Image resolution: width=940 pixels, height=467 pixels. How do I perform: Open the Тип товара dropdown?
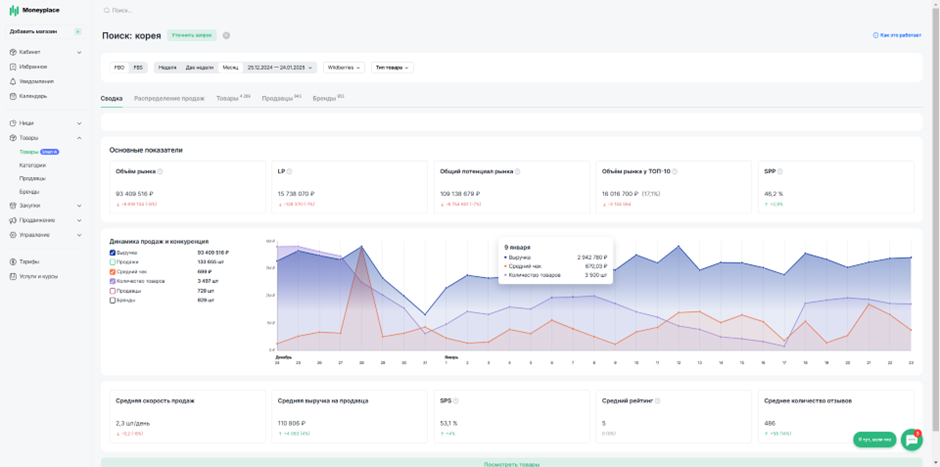392,68
